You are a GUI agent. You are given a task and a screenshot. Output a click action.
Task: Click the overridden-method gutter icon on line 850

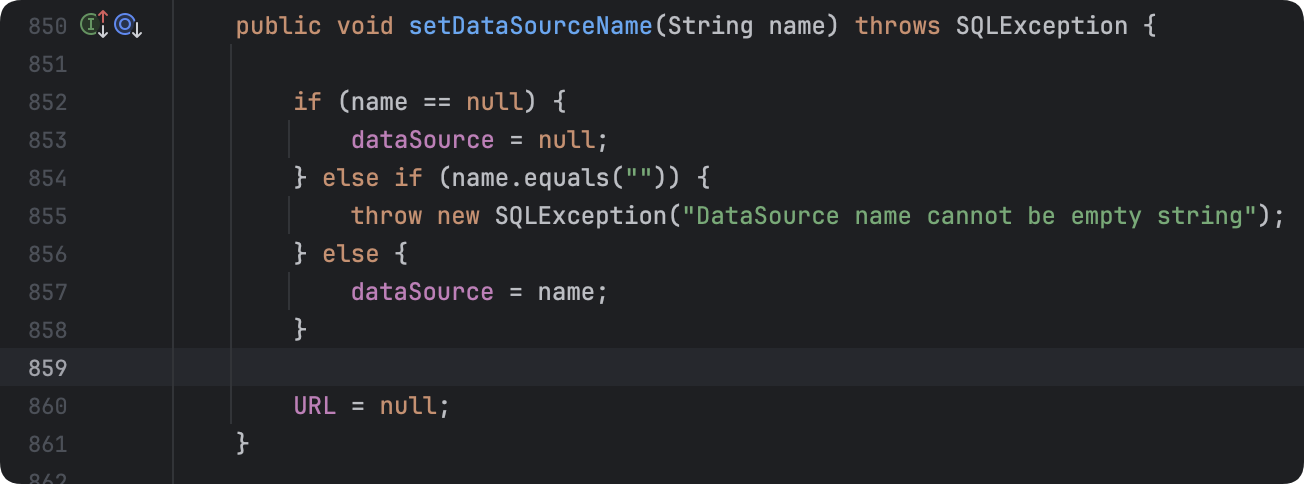coord(127,25)
